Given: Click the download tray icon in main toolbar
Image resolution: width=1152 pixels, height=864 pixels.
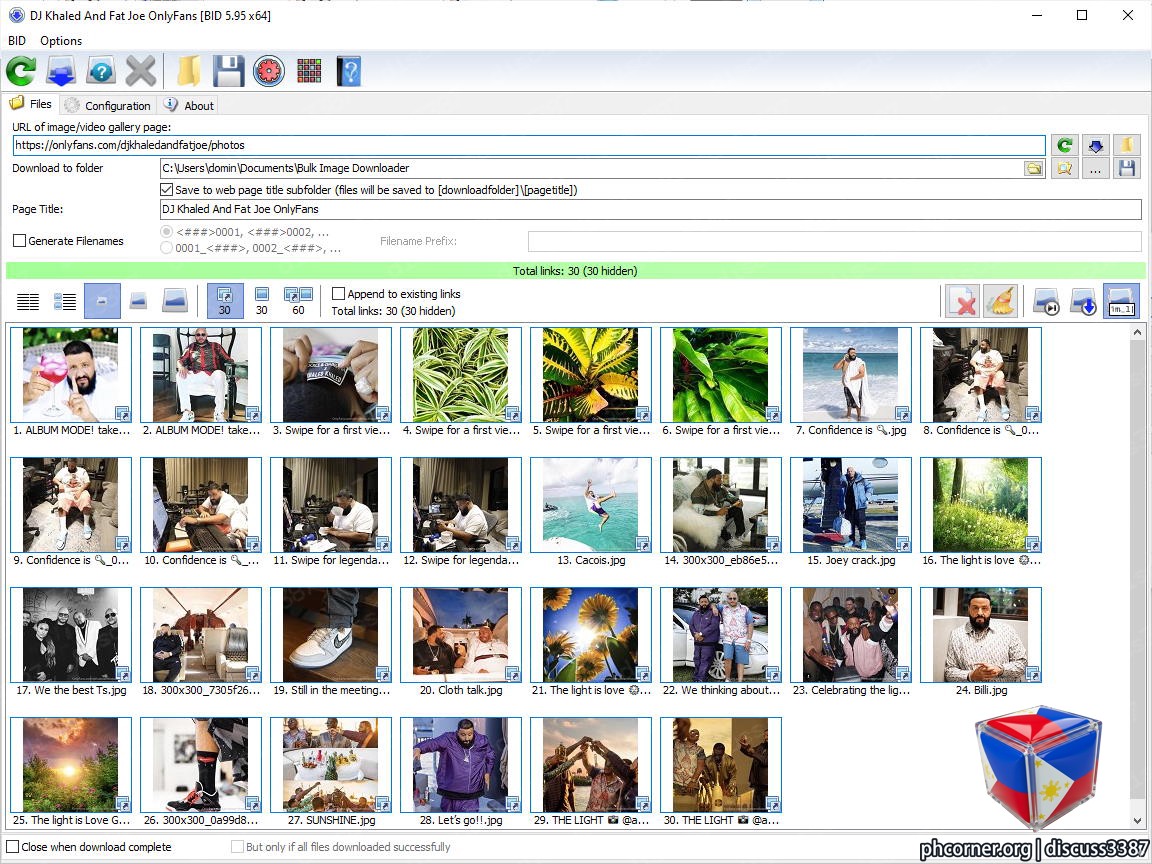Looking at the screenshot, I should pyautogui.click(x=61, y=71).
